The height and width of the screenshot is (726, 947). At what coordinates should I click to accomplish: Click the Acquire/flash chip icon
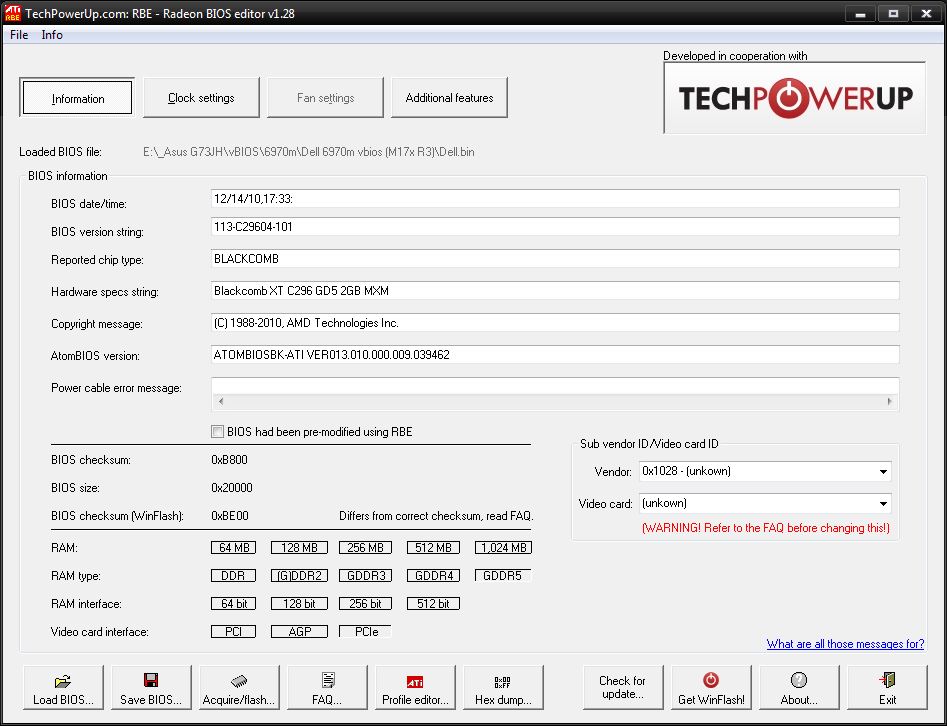tap(239, 681)
